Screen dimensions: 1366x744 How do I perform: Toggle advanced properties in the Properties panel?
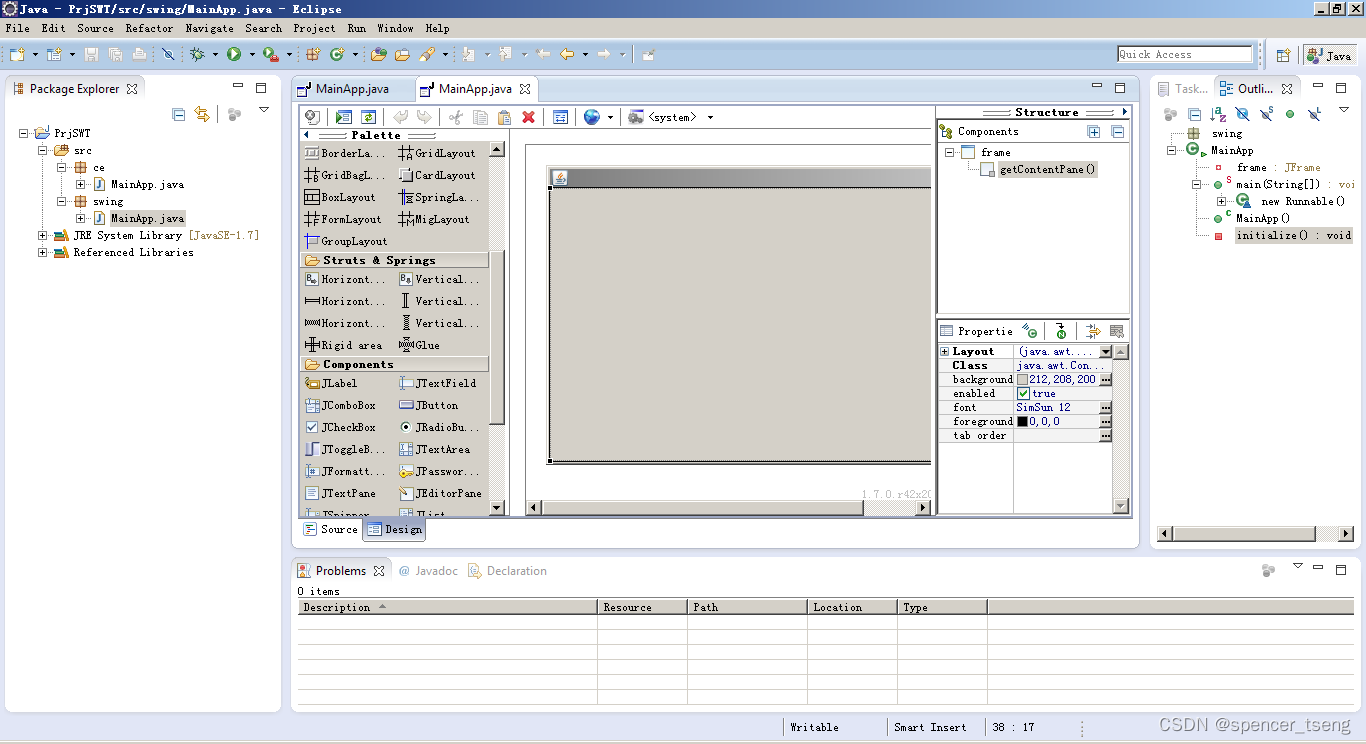tap(1093, 330)
